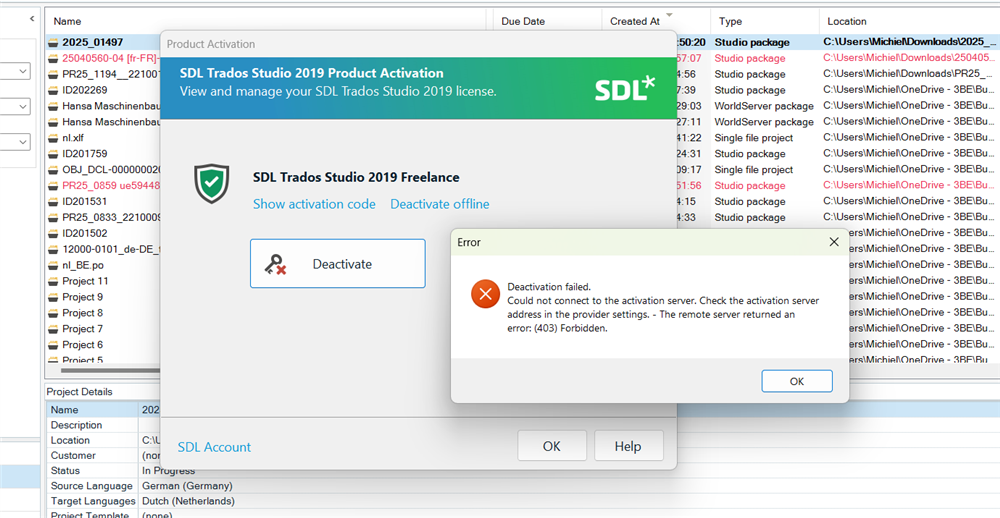The width and height of the screenshot is (1000, 518).
Task: Select the nl_BE.po project
Action: click(81, 265)
